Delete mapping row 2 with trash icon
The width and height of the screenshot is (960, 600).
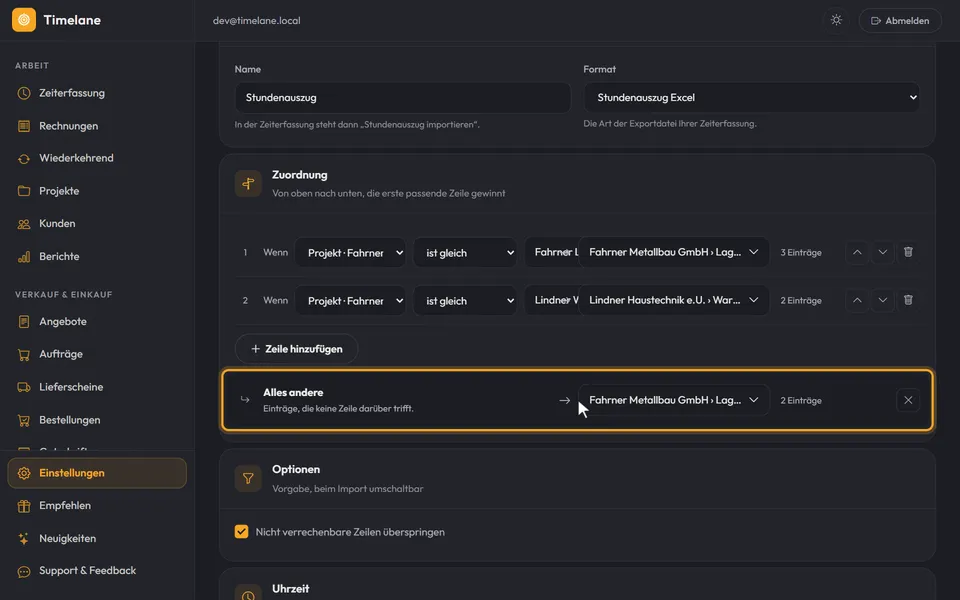tap(908, 300)
